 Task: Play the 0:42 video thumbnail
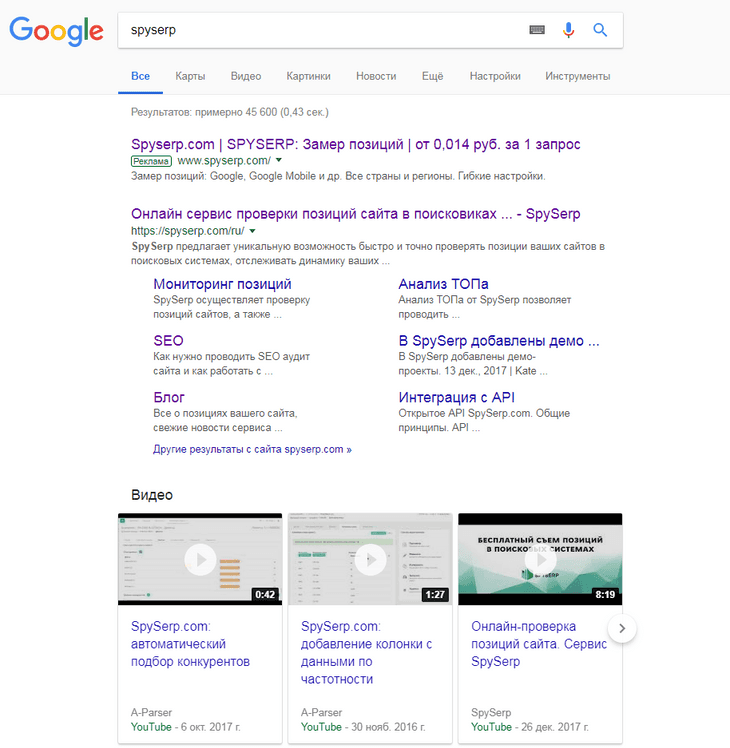[x=200, y=559]
